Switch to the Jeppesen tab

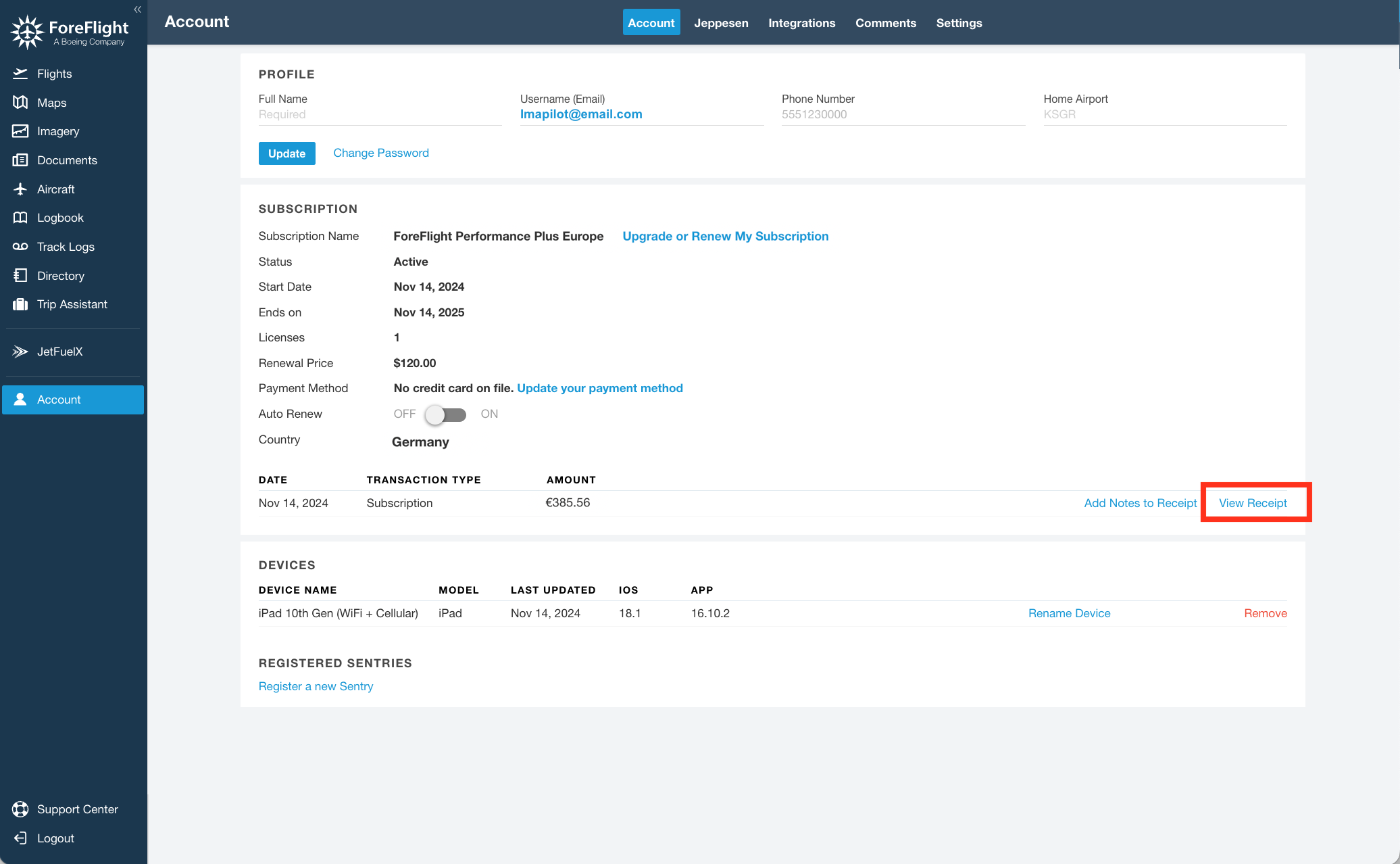(x=721, y=23)
